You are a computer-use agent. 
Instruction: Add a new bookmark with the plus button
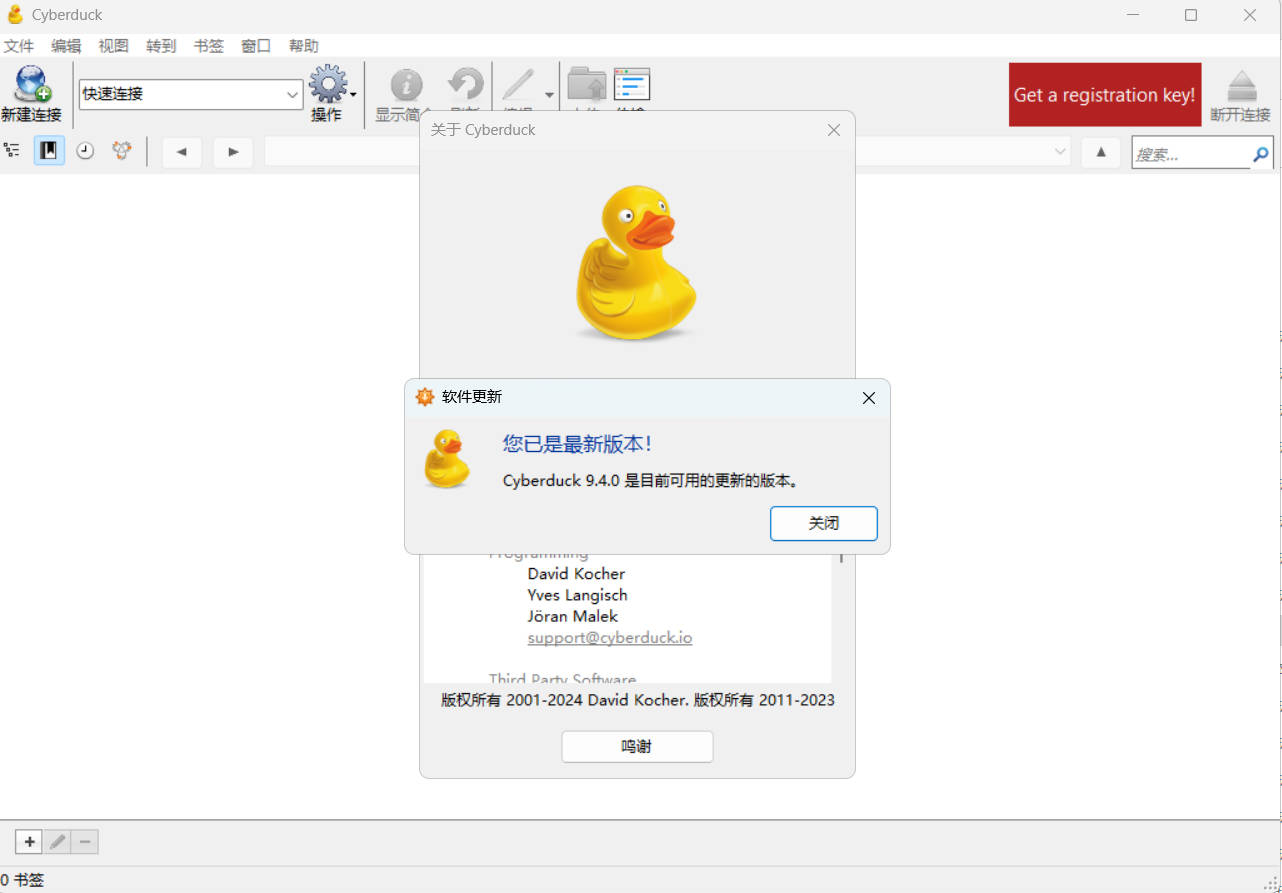tap(28, 841)
